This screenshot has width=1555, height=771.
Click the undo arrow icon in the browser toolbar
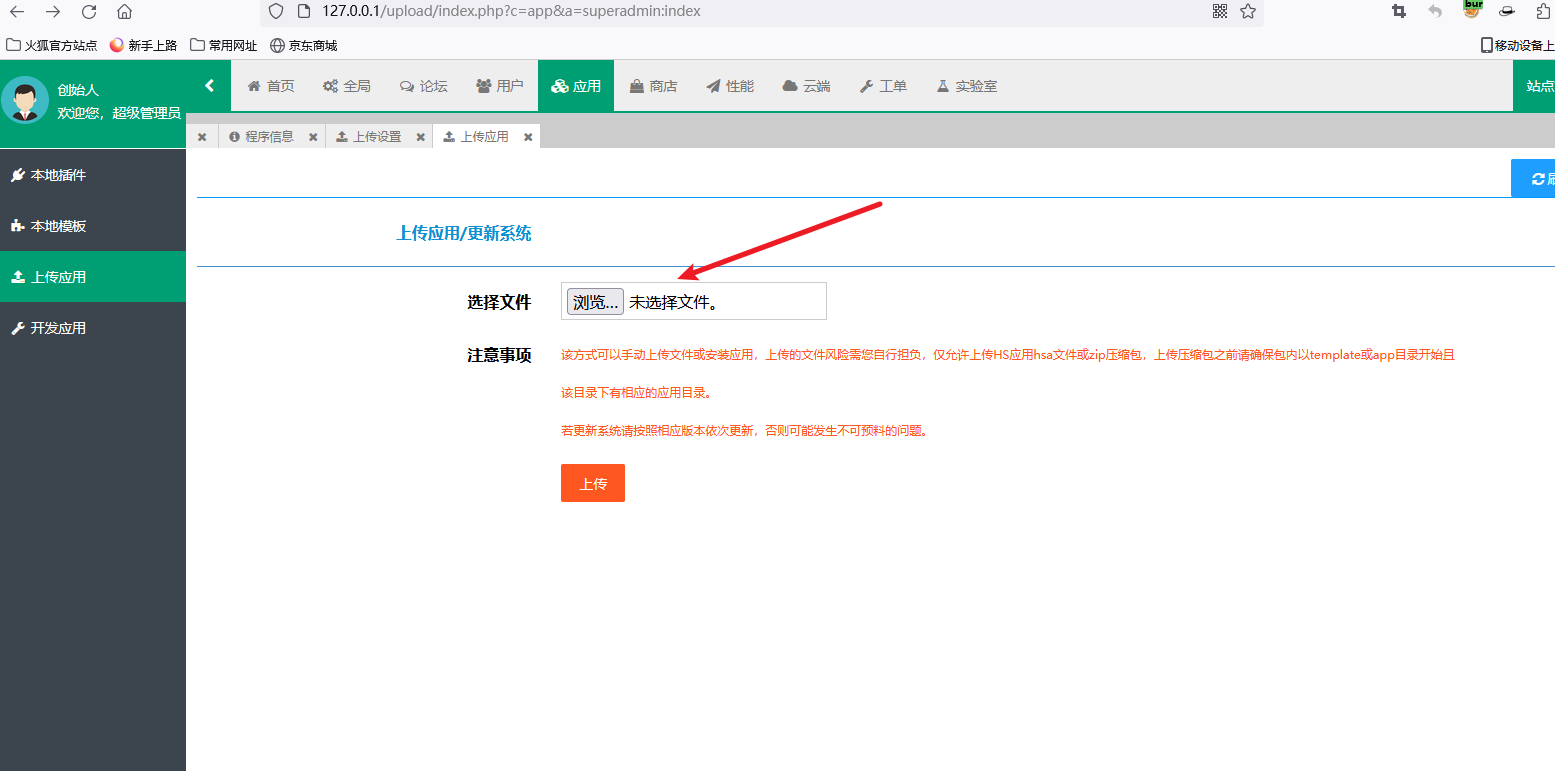coord(1435,11)
